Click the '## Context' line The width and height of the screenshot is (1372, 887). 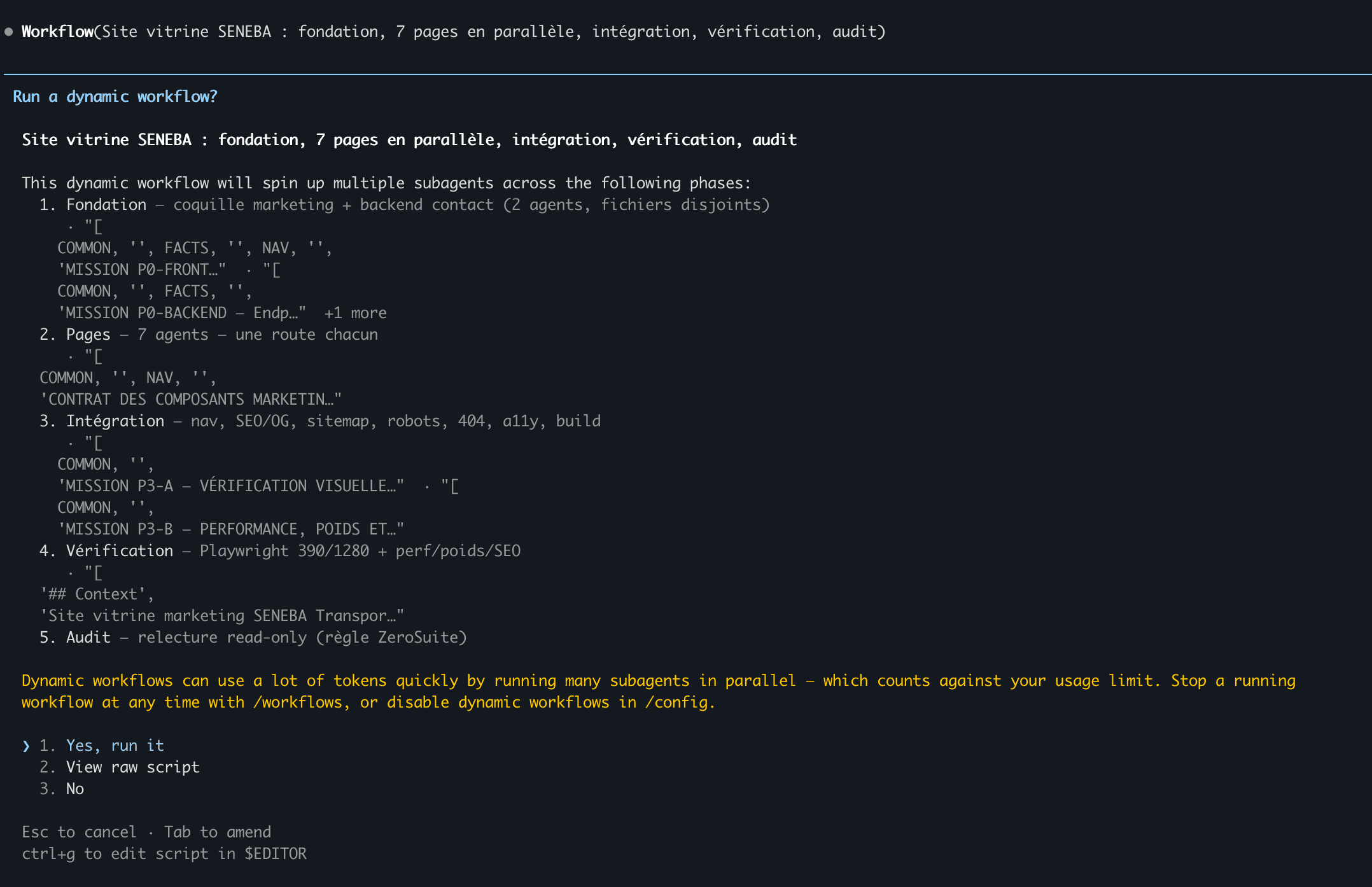point(97,594)
